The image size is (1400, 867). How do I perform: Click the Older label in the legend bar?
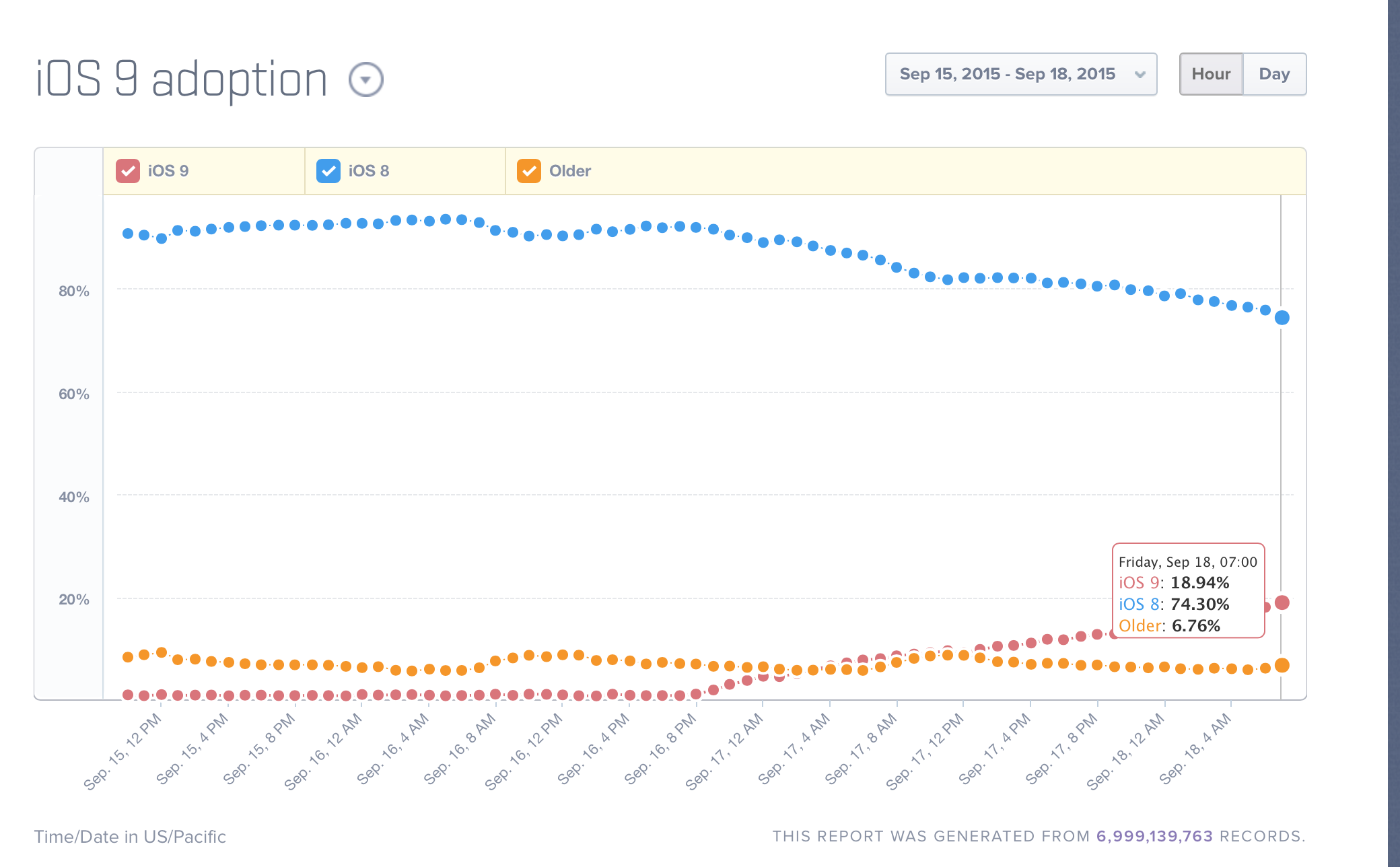(x=569, y=171)
